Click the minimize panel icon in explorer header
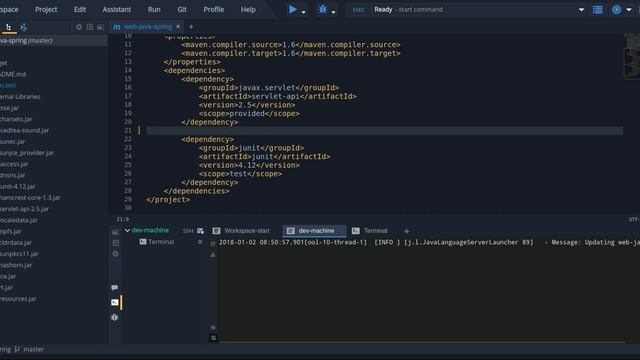 (100, 27)
